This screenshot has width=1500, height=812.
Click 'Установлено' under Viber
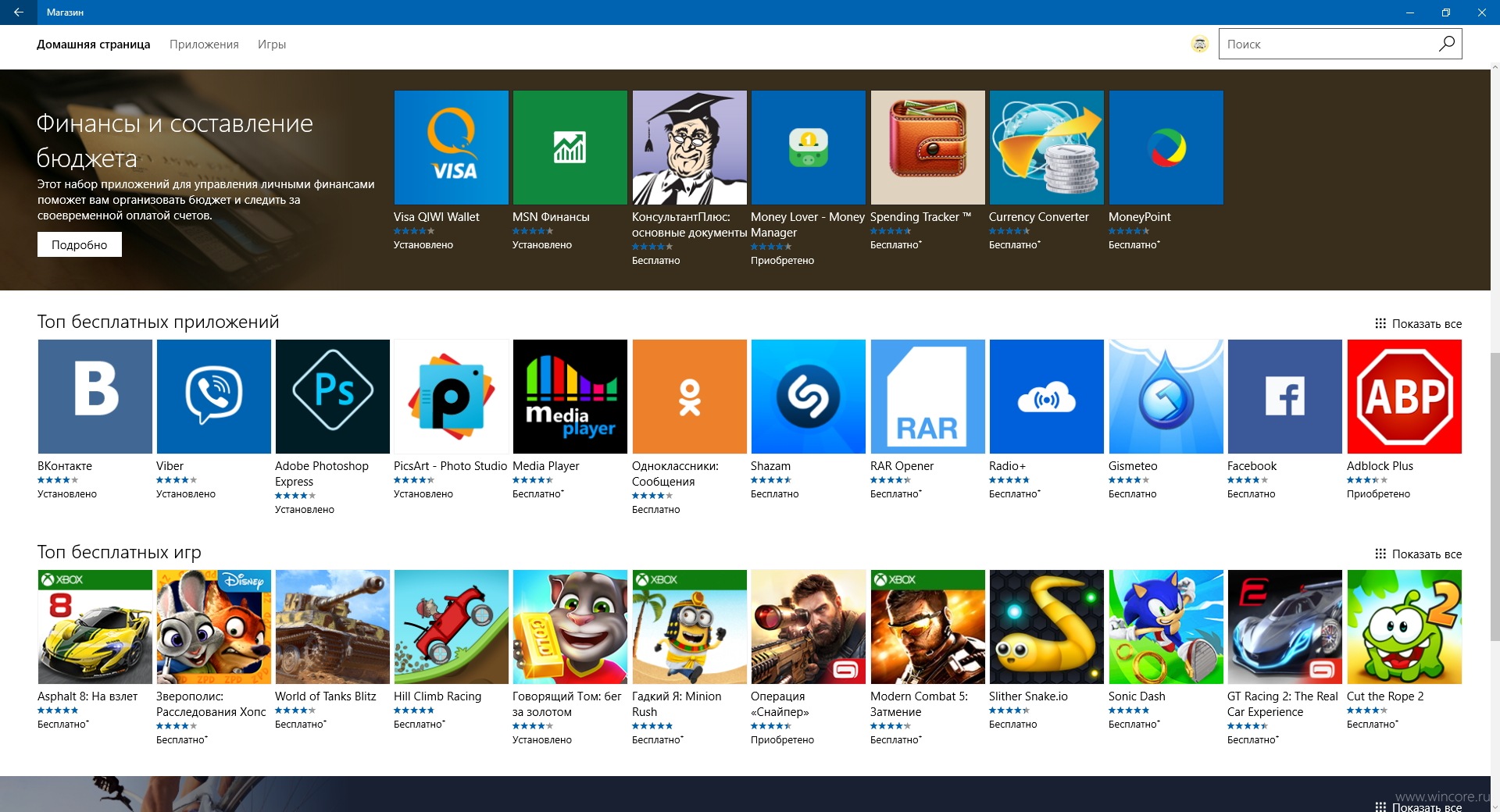(186, 494)
